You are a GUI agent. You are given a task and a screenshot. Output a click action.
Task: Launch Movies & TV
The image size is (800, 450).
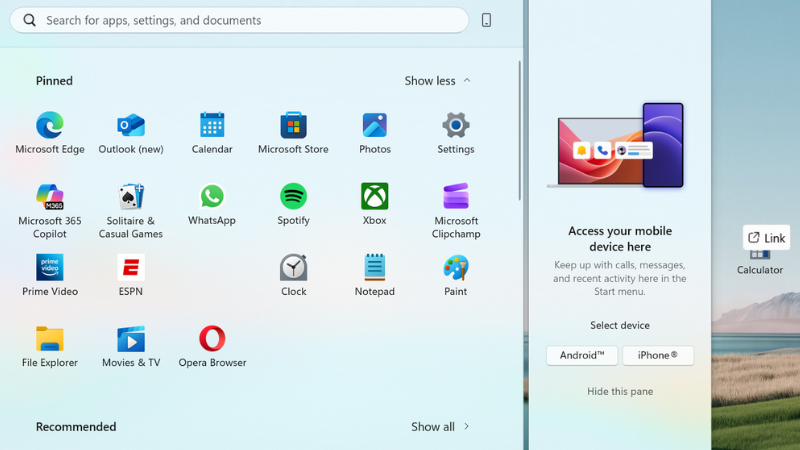coord(131,347)
